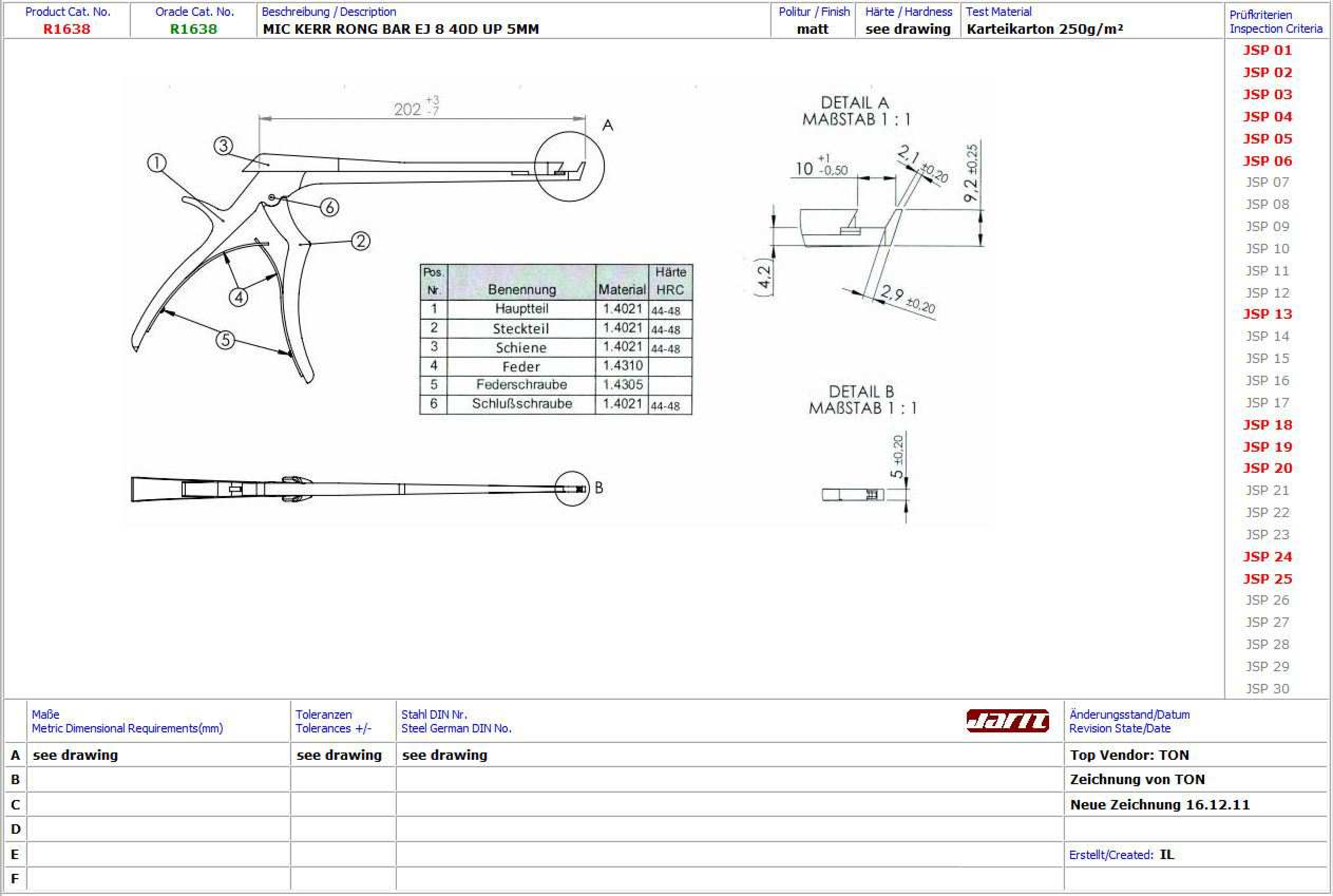
Task: Click balloon number 3 on the drawing
Action: pos(223,146)
